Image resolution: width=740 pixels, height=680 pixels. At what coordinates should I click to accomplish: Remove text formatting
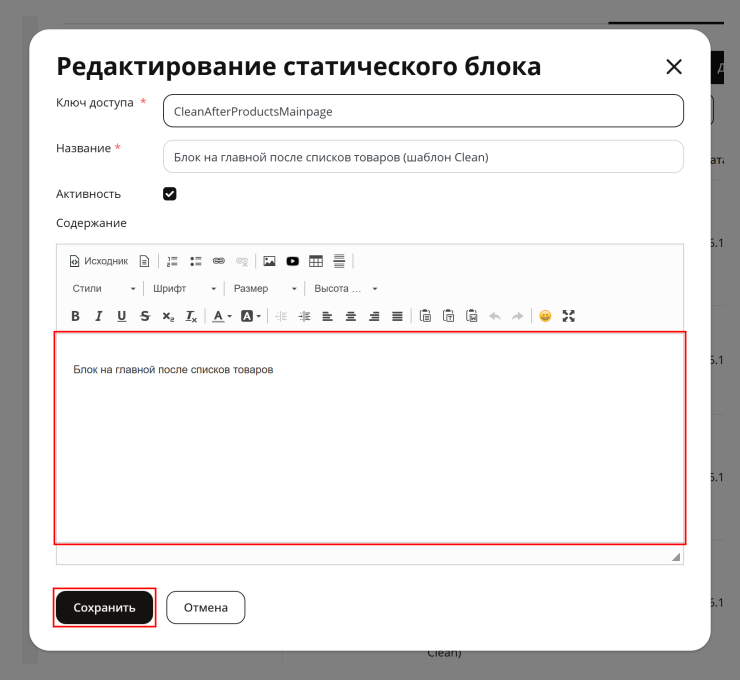point(191,316)
